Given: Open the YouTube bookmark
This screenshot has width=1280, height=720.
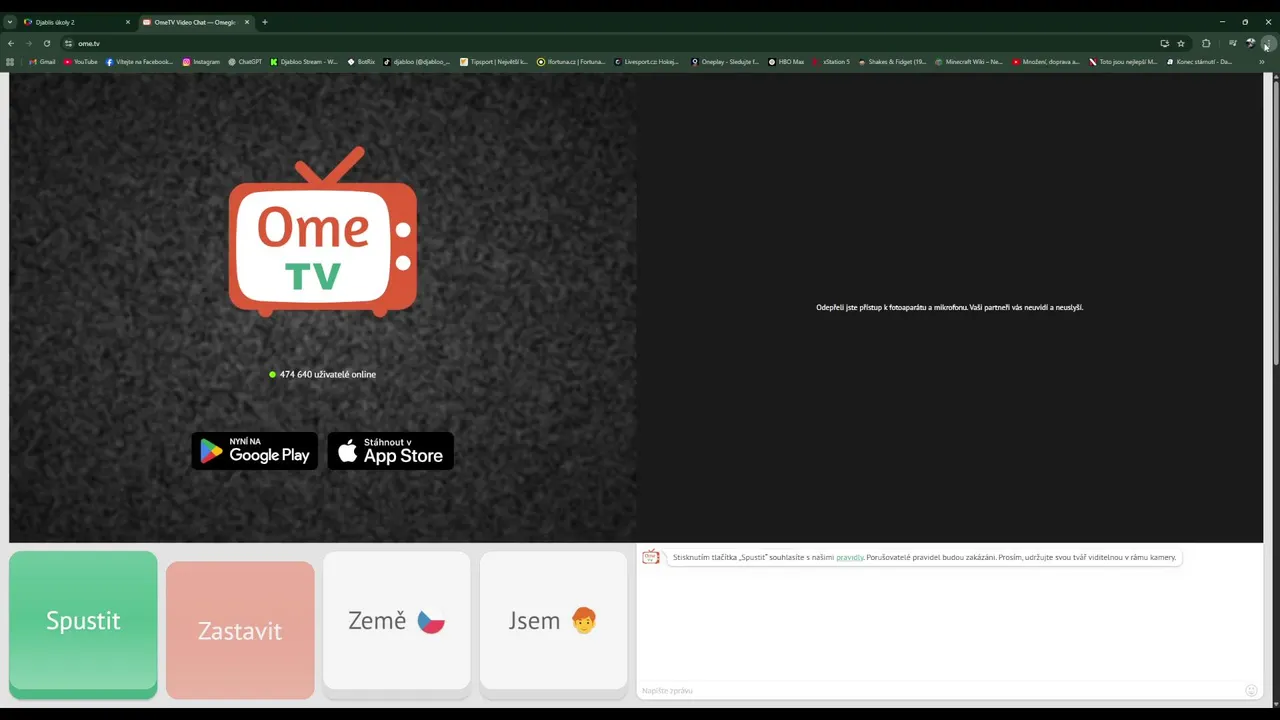Looking at the screenshot, I should 81,62.
